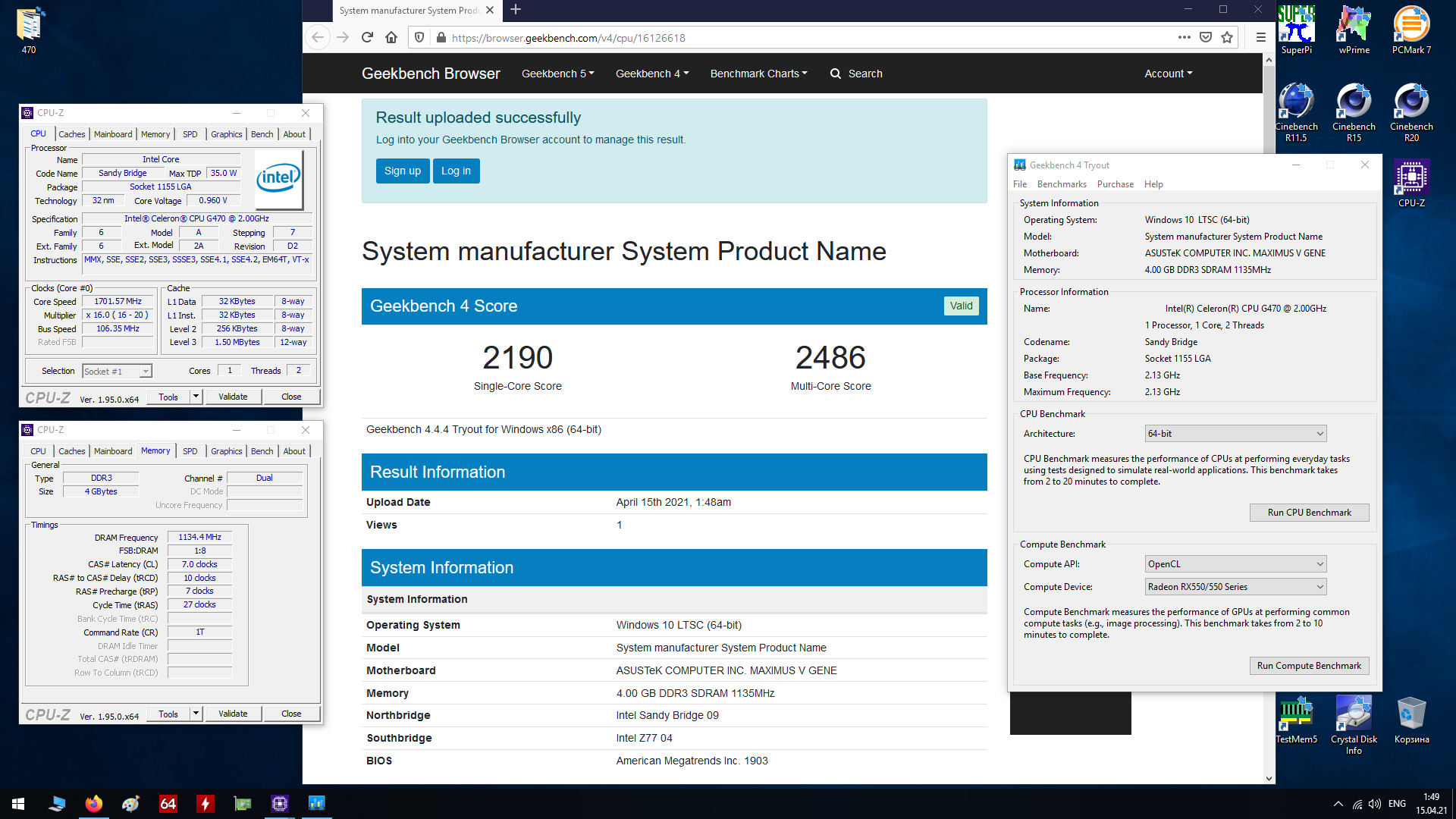Open Cinebench R20 desktop icon
This screenshot has height=819, width=1456.
click(x=1411, y=112)
